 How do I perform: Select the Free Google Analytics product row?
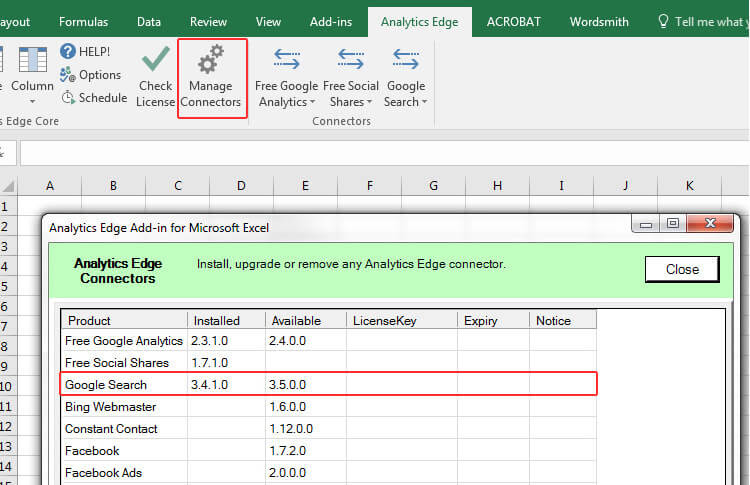click(329, 341)
